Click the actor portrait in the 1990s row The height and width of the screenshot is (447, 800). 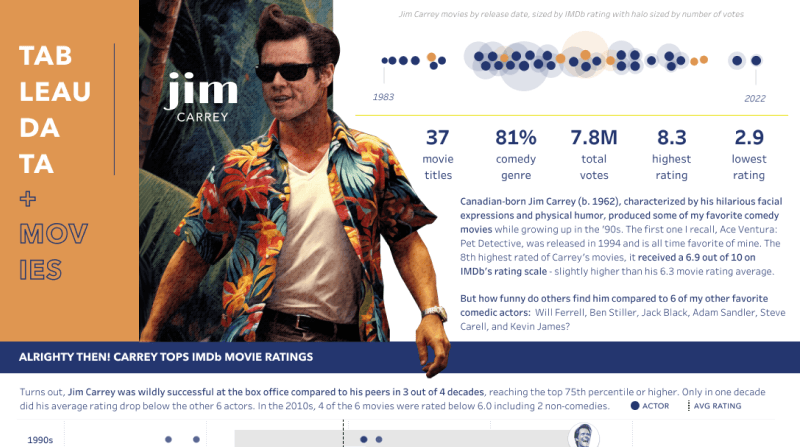[x=582, y=437]
